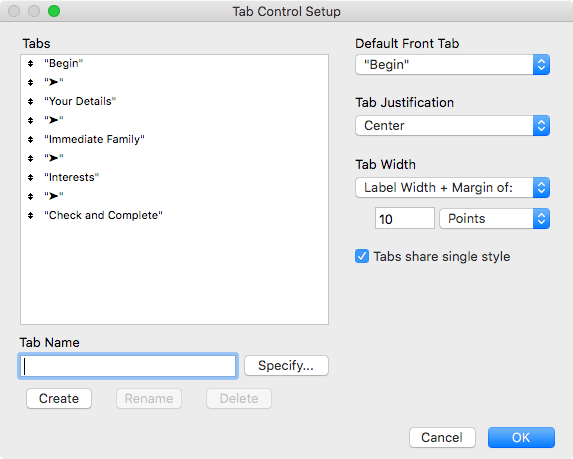Click the Create button
The width and height of the screenshot is (573, 459).
coord(59,398)
